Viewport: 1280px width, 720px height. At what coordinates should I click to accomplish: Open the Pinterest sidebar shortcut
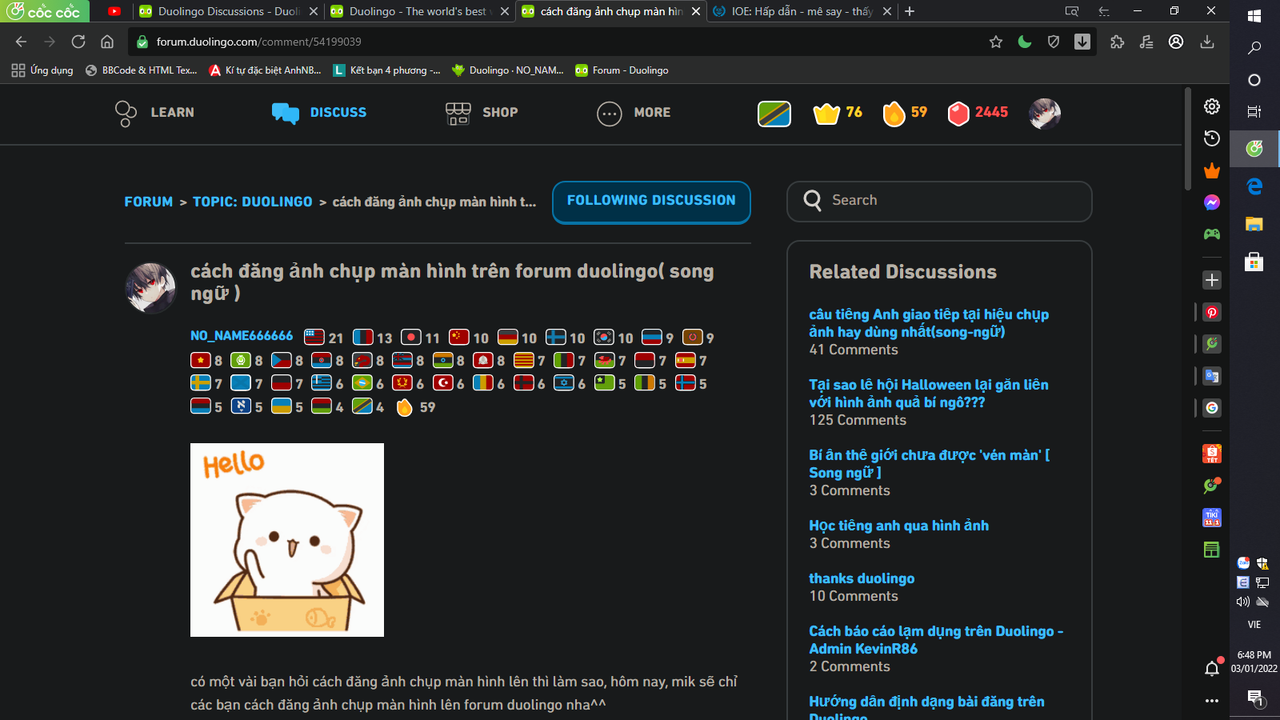coord(1212,312)
